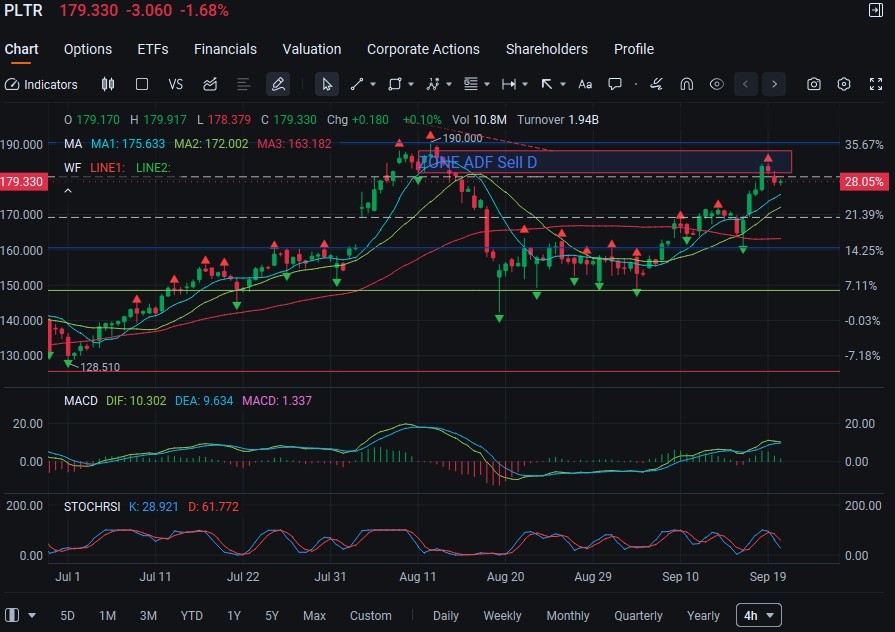
Task: Open the VS comparison tool
Action: pos(176,84)
